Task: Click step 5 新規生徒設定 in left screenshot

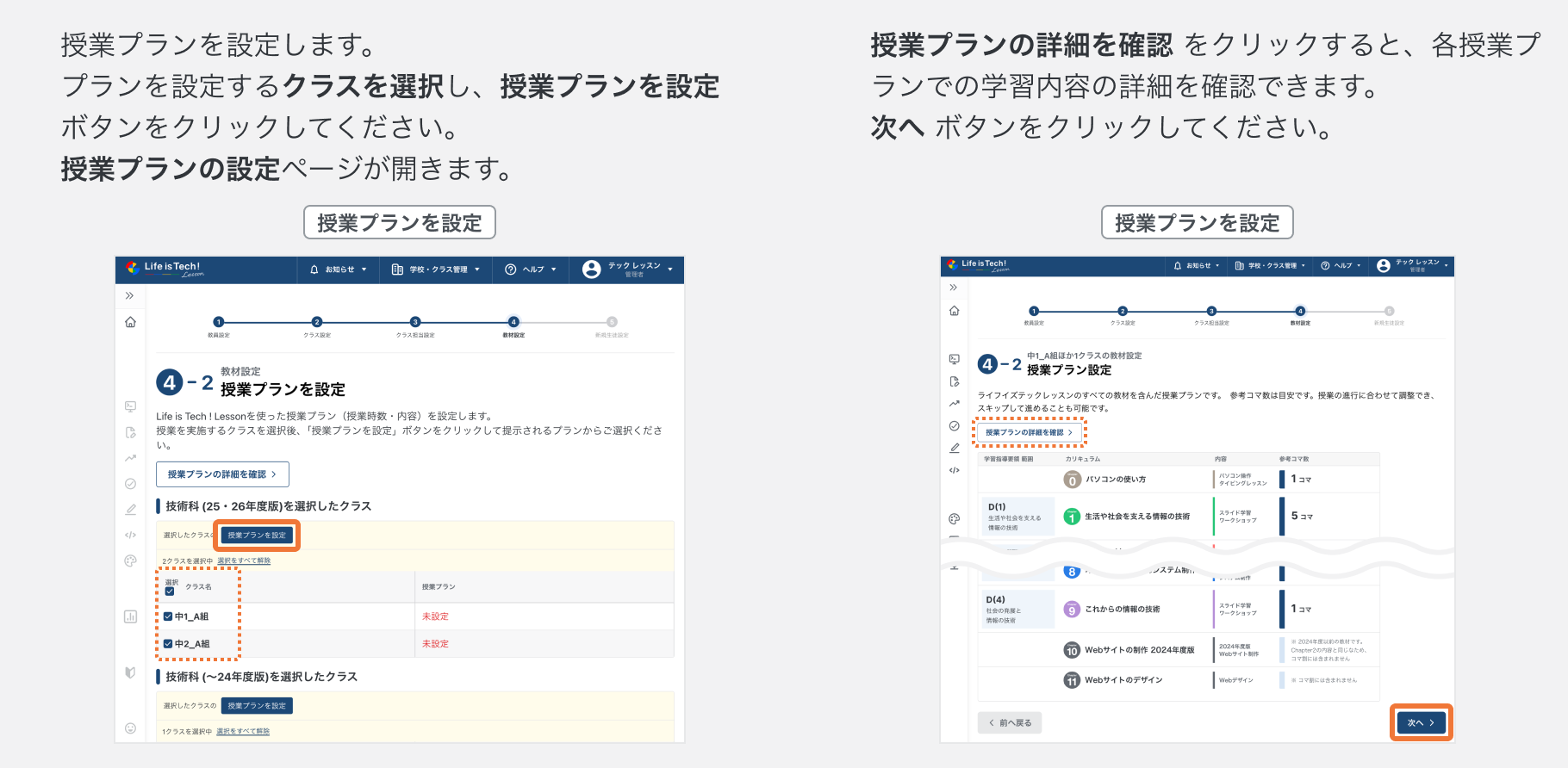Action: pos(612,327)
